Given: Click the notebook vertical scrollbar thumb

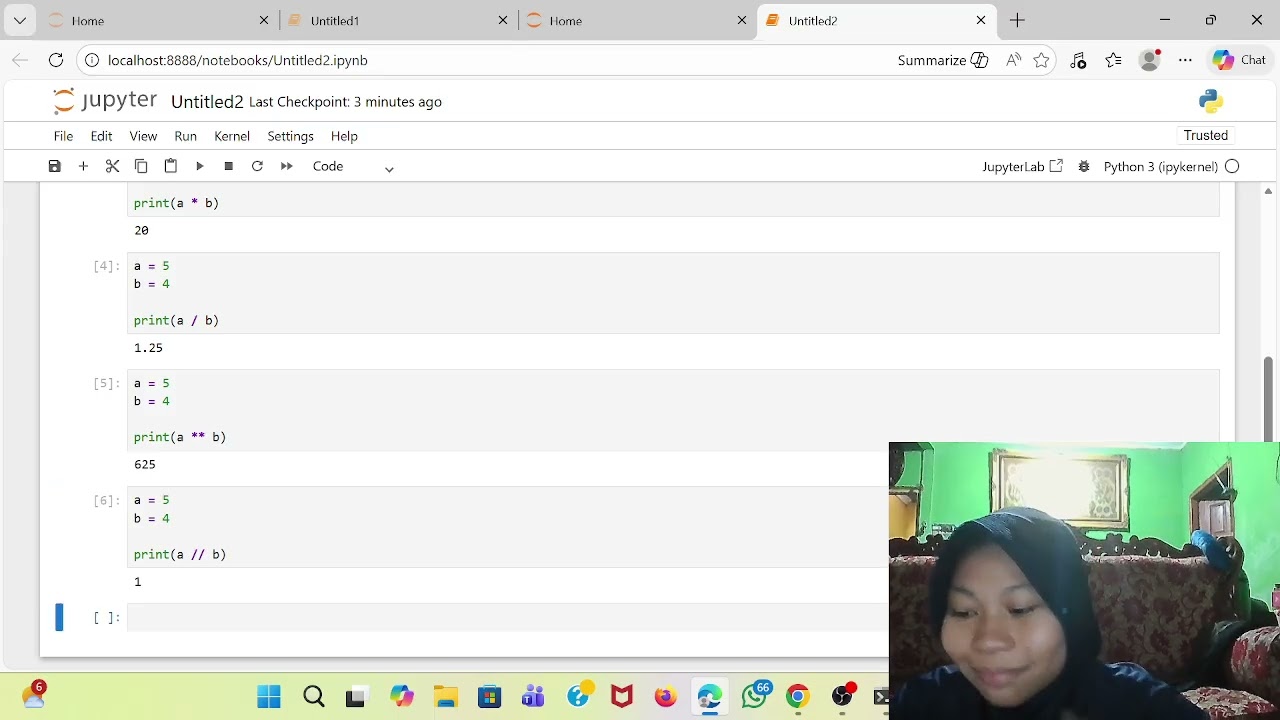Looking at the screenshot, I should (x=1268, y=398).
